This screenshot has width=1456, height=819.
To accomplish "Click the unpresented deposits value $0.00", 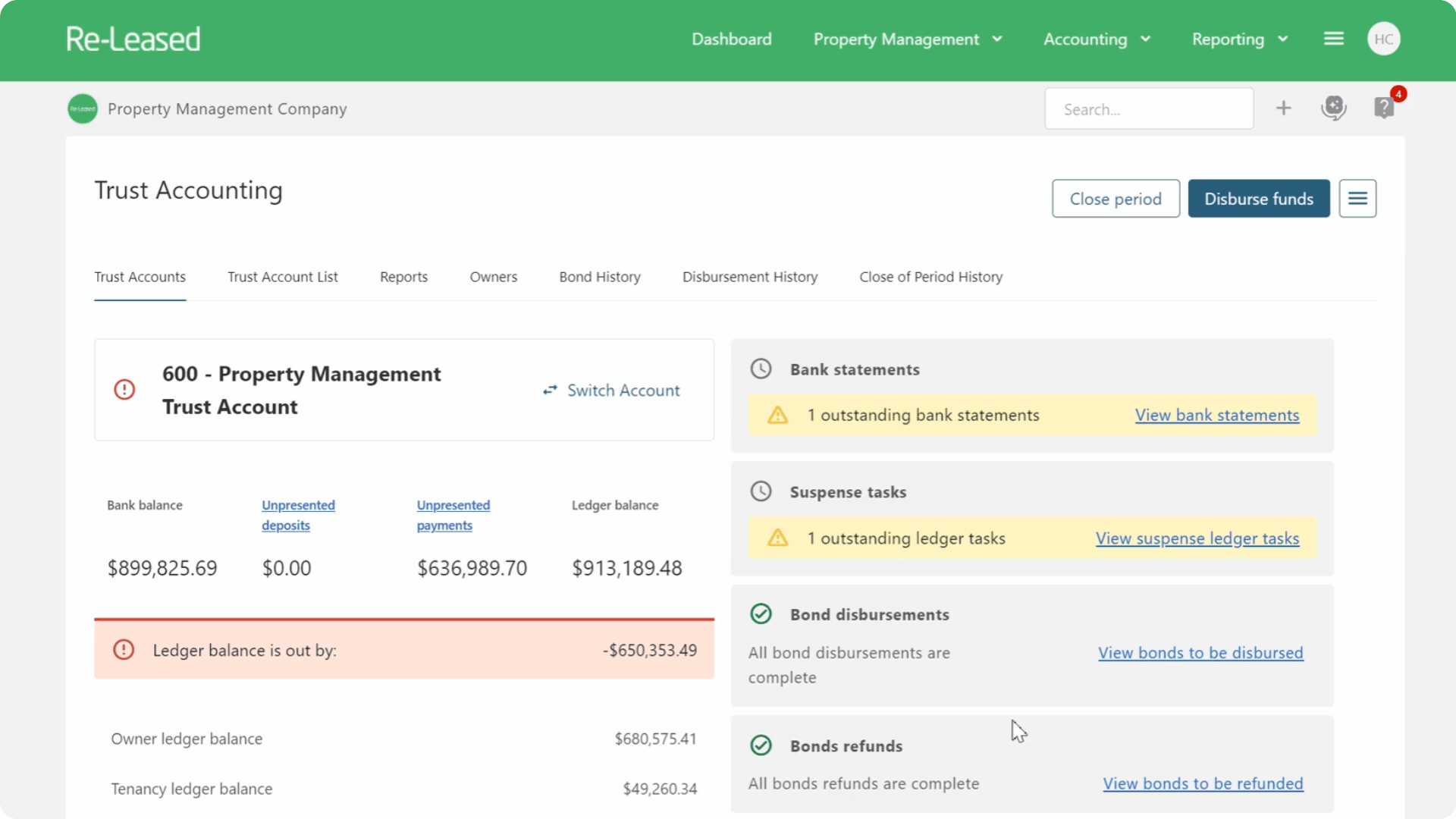I will 287,568.
